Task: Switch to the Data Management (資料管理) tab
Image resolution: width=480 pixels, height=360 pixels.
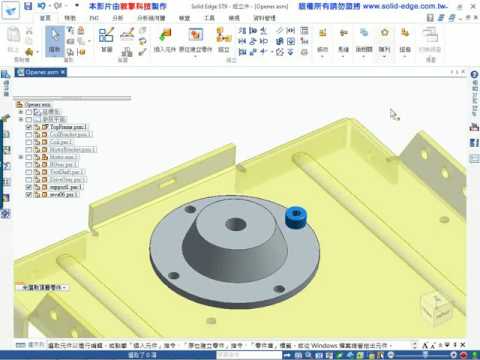Action: point(265,18)
